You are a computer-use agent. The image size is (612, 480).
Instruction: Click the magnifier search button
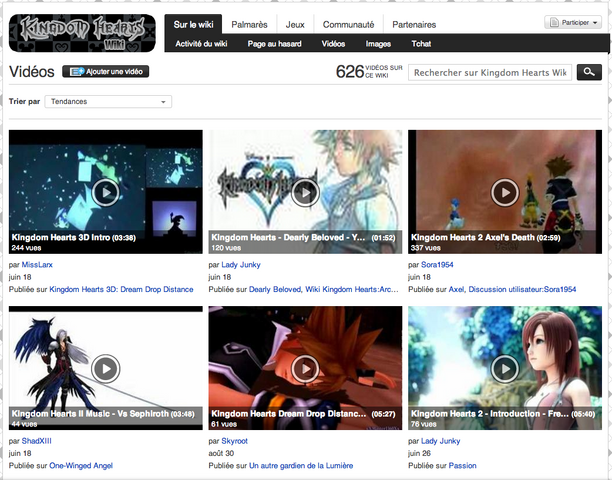pyautogui.click(x=589, y=72)
